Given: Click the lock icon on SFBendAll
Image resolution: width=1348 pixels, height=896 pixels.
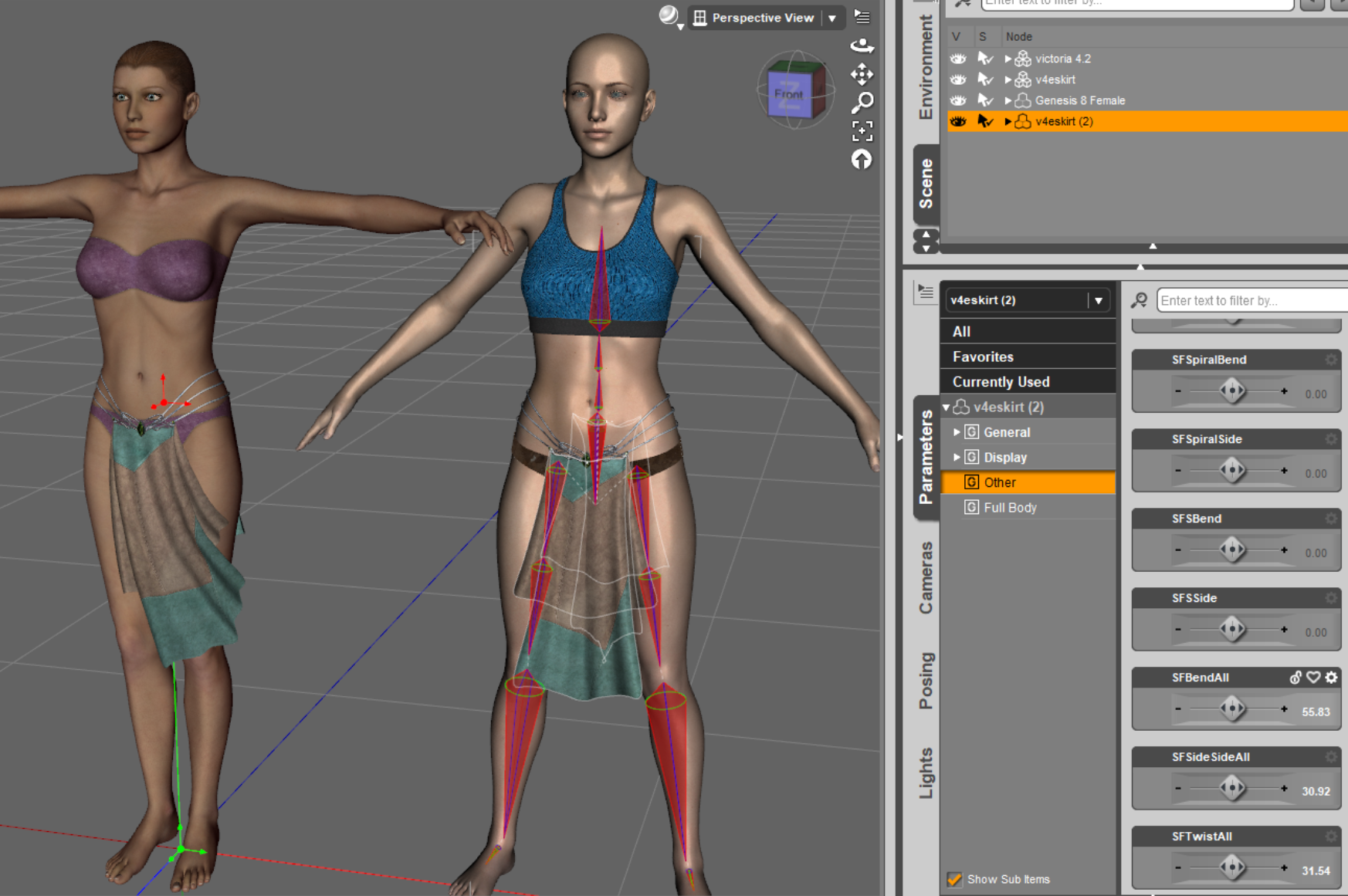Looking at the screenshot, I should (x=1294, y=678).
